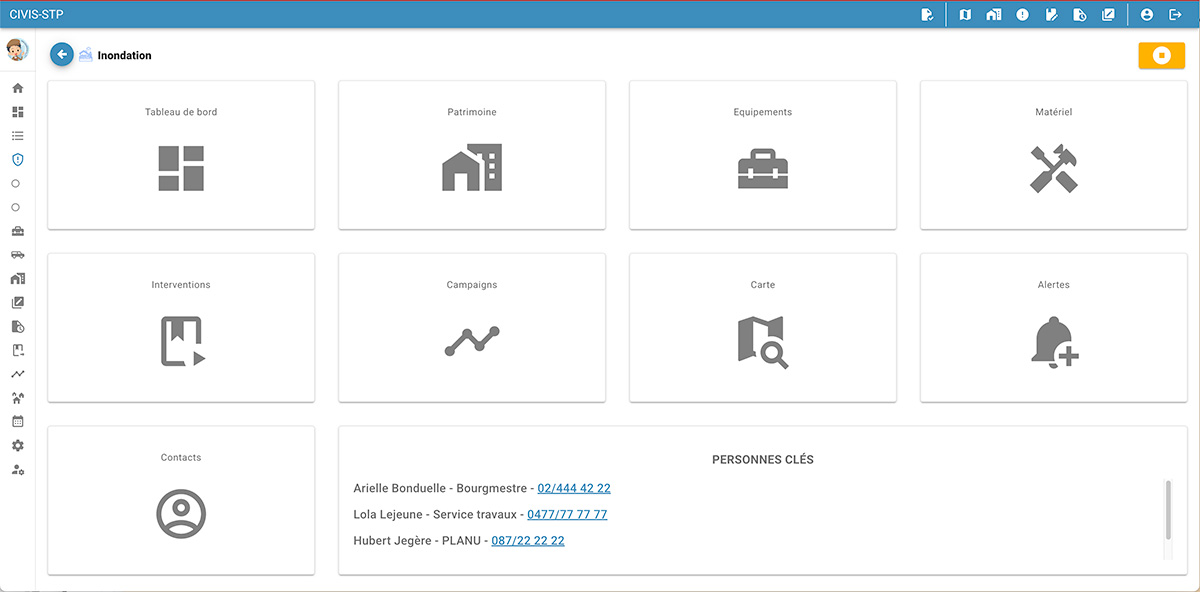Screen dimensions: 1200x592
Task: Open the Carte map search tile
Action: click(762, 328)
